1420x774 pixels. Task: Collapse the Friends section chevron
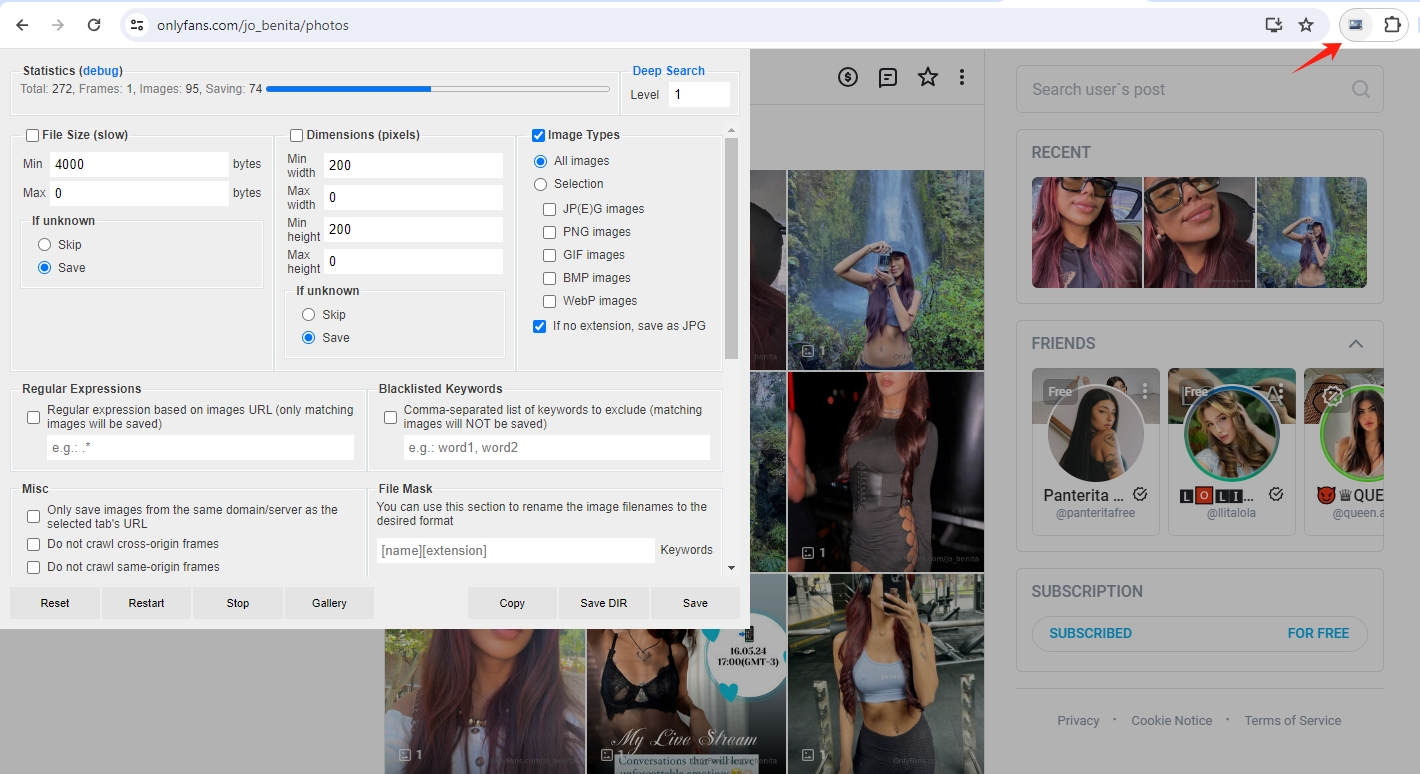click(1356, 344)
